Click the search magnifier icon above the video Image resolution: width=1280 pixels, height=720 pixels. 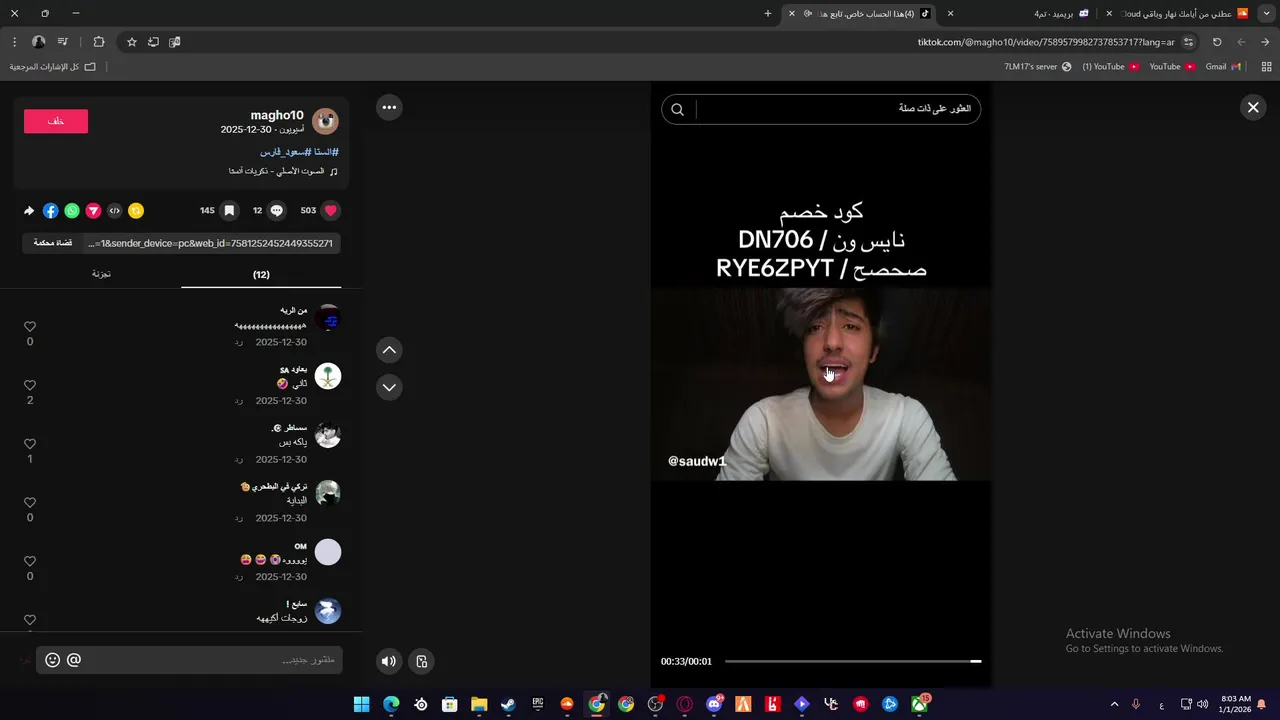tap(677, 109)
